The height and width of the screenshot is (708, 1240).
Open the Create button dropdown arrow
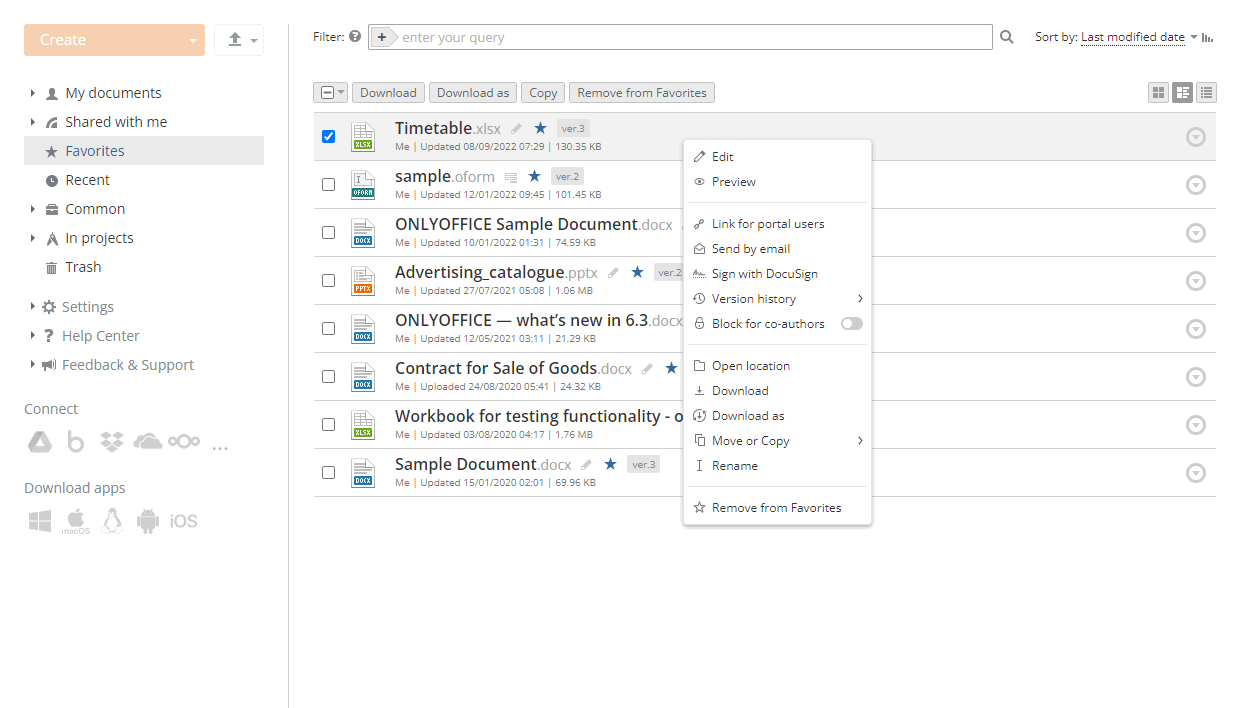coord(192,41)
